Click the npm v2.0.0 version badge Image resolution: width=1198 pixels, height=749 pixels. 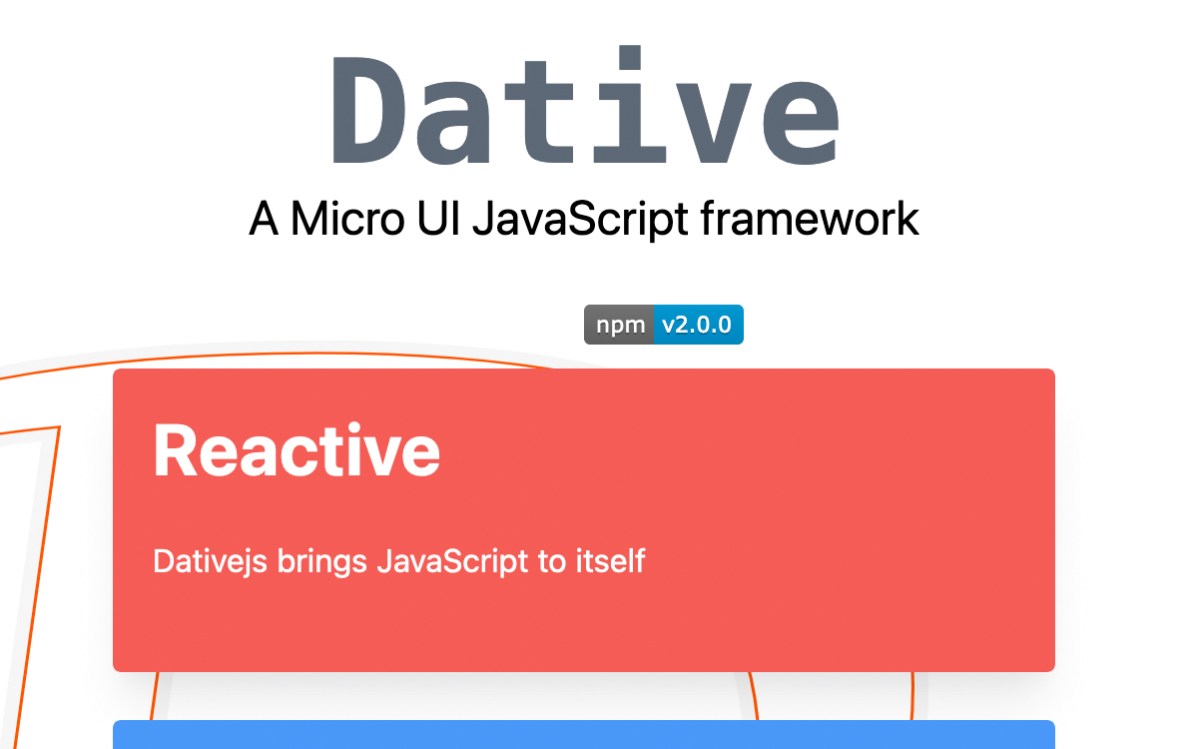point(663,325)
